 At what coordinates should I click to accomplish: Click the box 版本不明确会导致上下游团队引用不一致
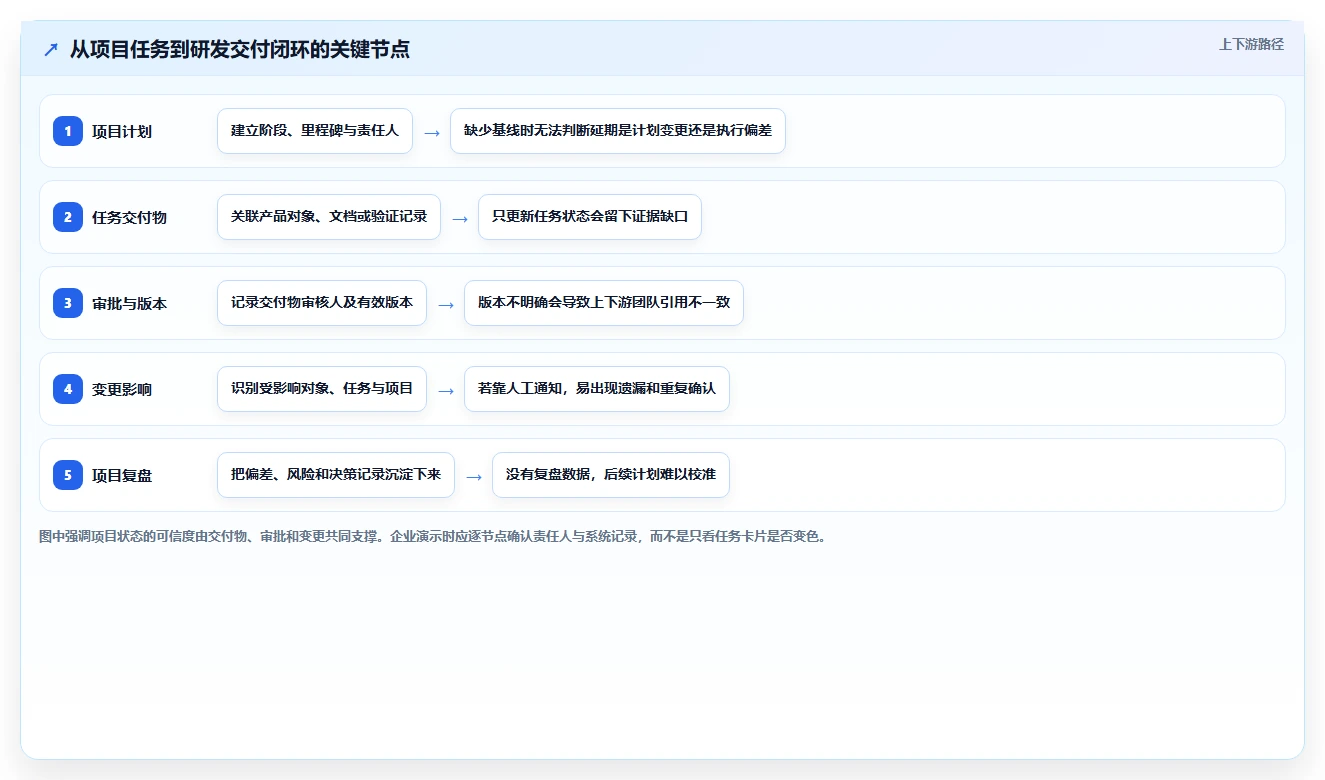604,303
